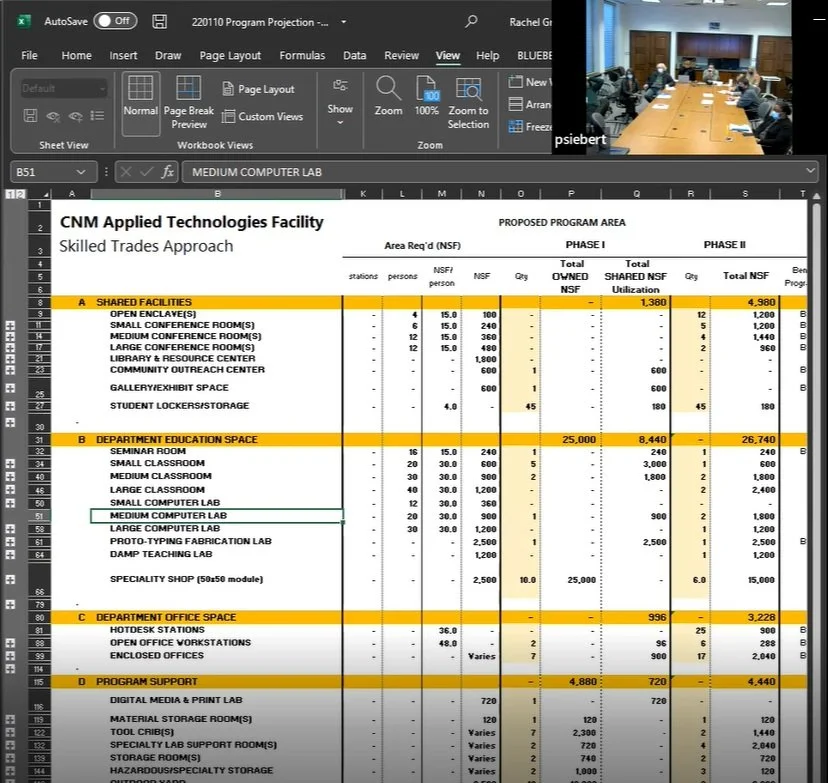Open sheet view Options list icon
This screenshot has height=783, width=828.
coord(97,116)
